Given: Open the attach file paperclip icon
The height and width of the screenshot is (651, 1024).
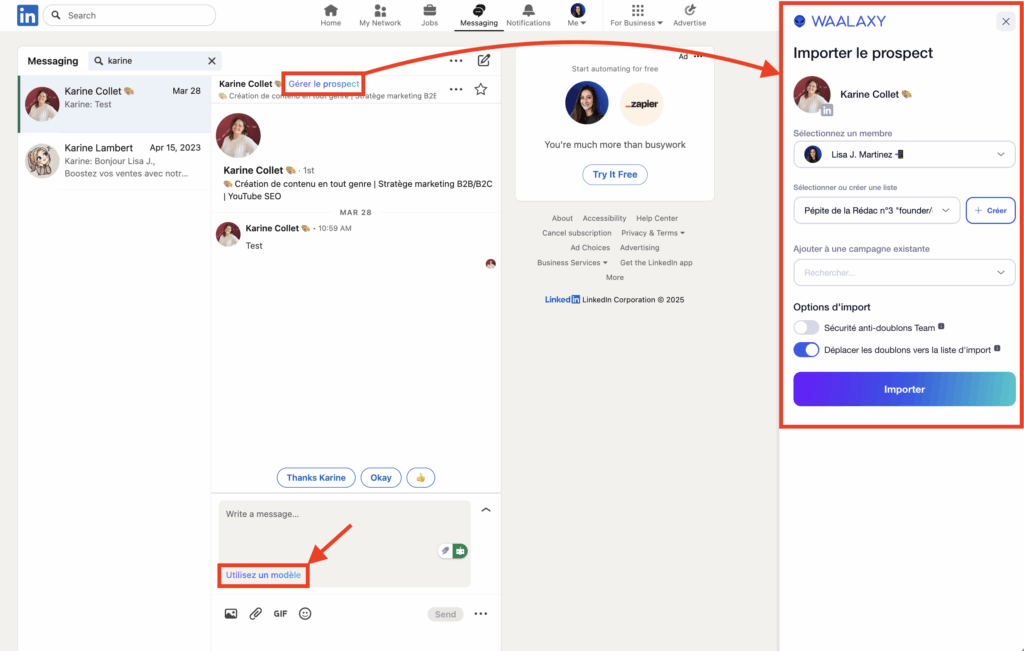Looking at the screenshot, I should (255, 613).
